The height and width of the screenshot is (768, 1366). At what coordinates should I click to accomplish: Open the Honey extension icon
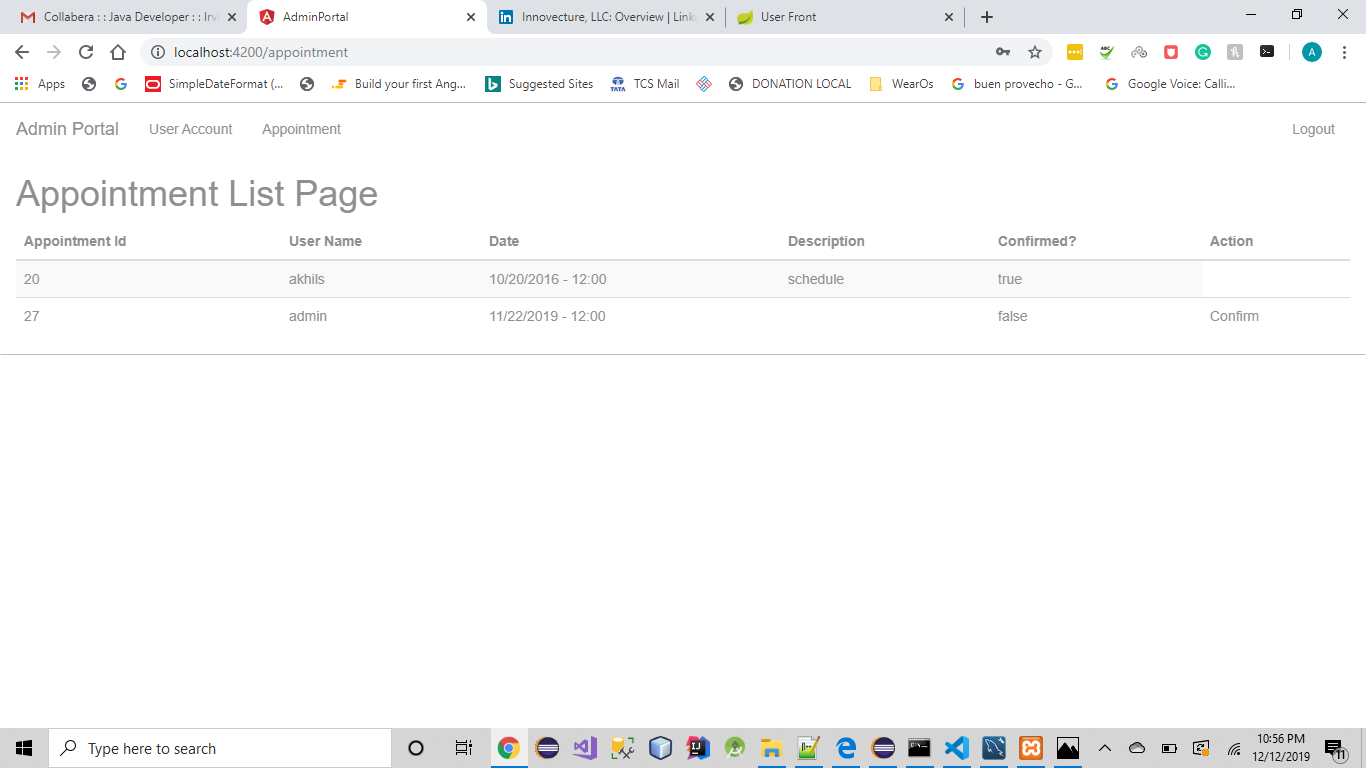pos(1235,52)
